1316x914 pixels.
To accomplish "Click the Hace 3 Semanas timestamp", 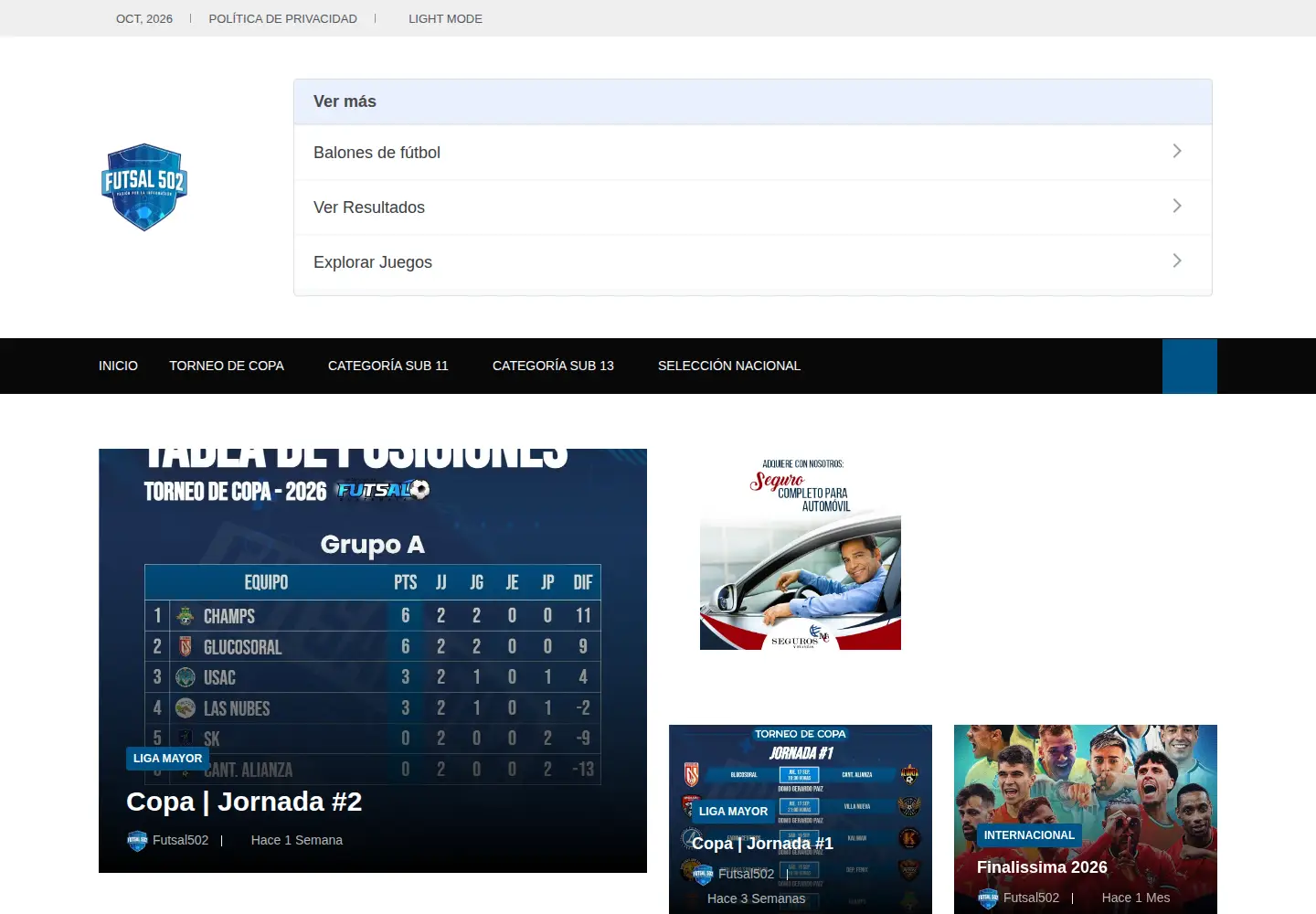I will coord(757,898).
